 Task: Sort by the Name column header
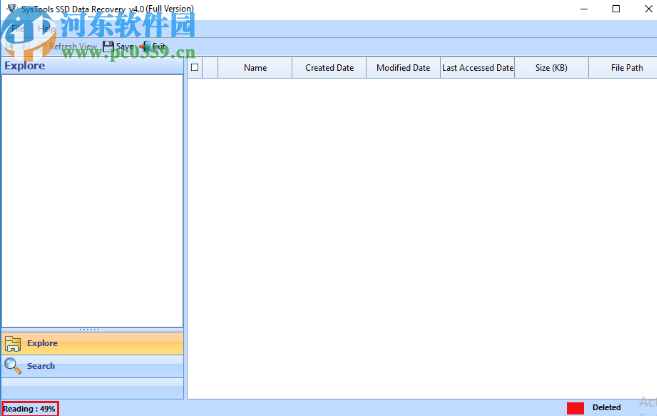point(255,67)
